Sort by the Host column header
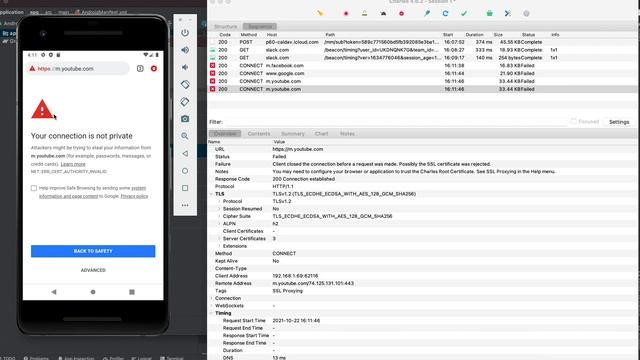This screenshot has width=640, height=360. click(272, 35)
